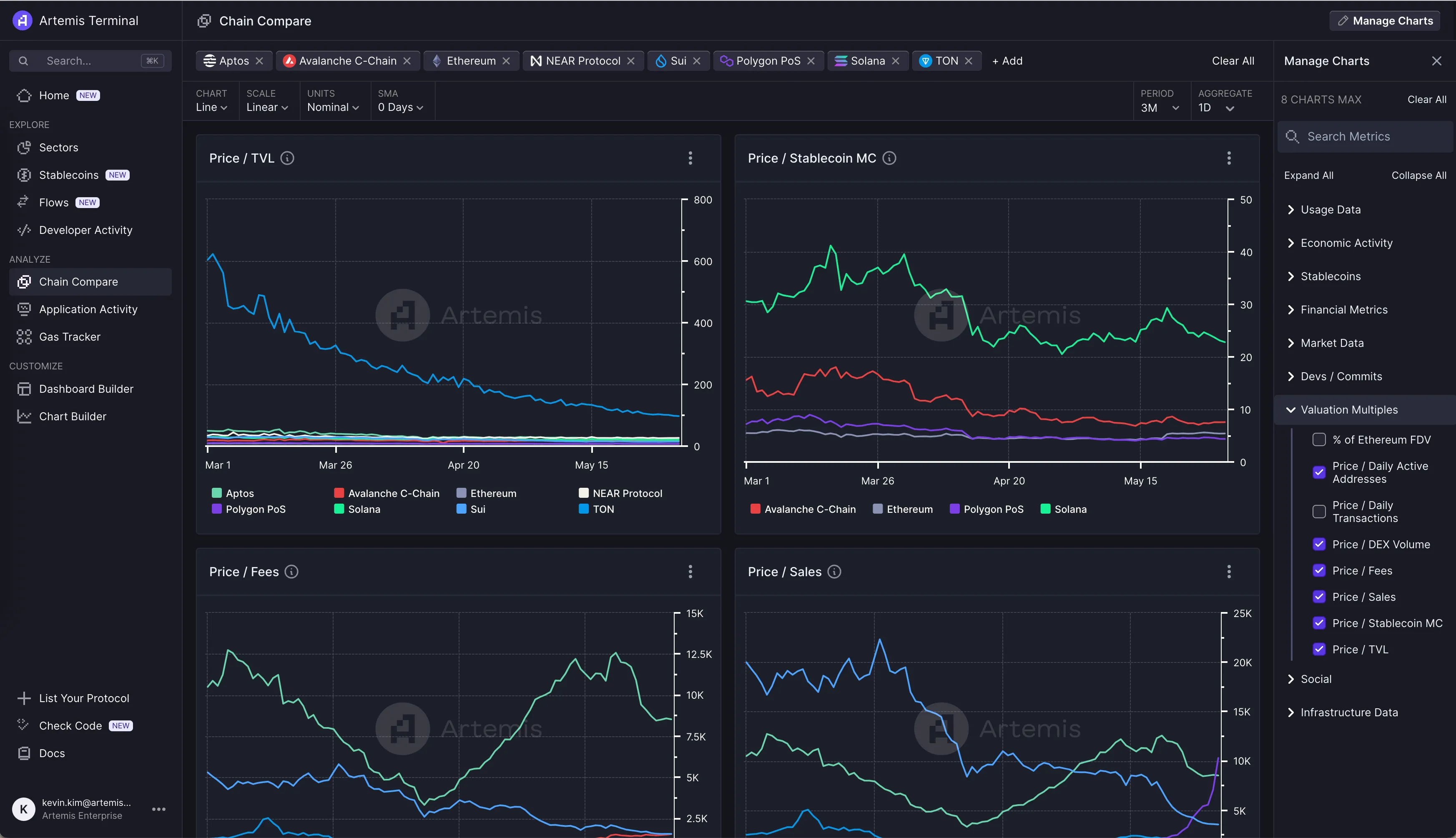
Task: Remove the Ethereum chain chip
Action: (x=506, y=61)
